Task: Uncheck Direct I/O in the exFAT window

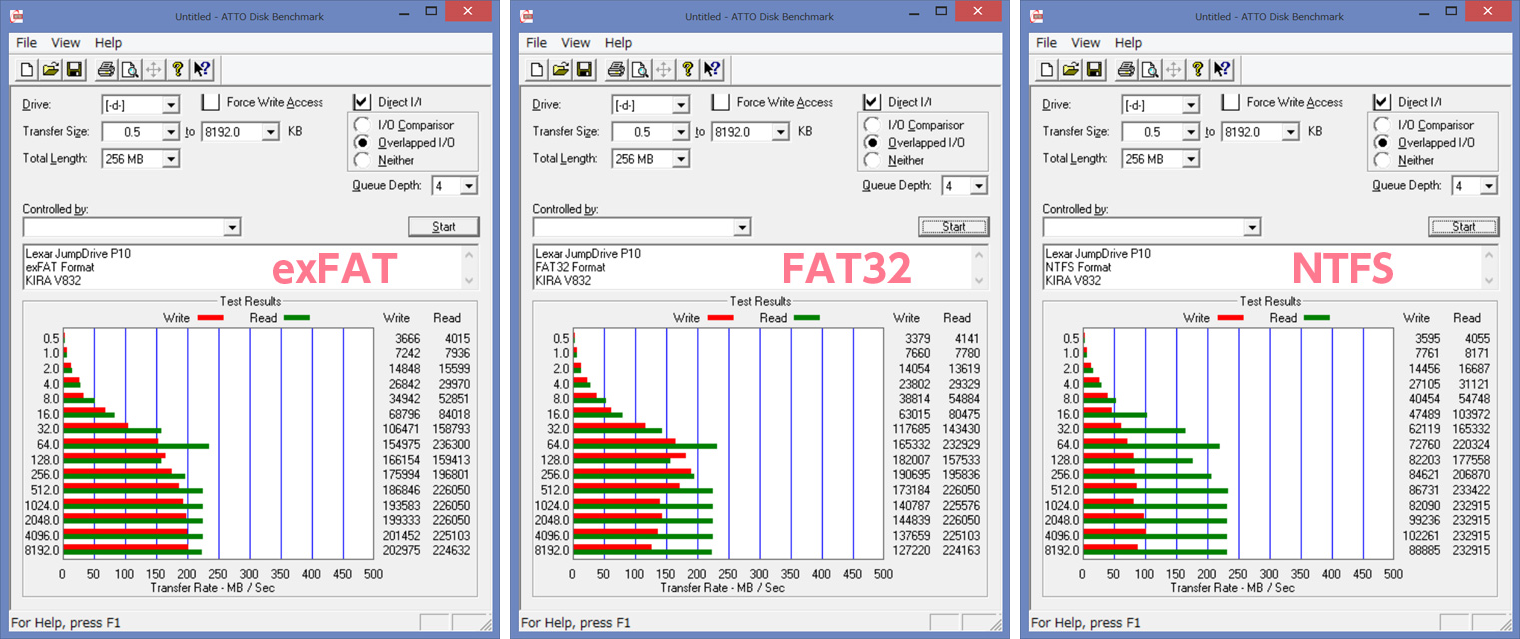Action: click(x=361, y=102)
